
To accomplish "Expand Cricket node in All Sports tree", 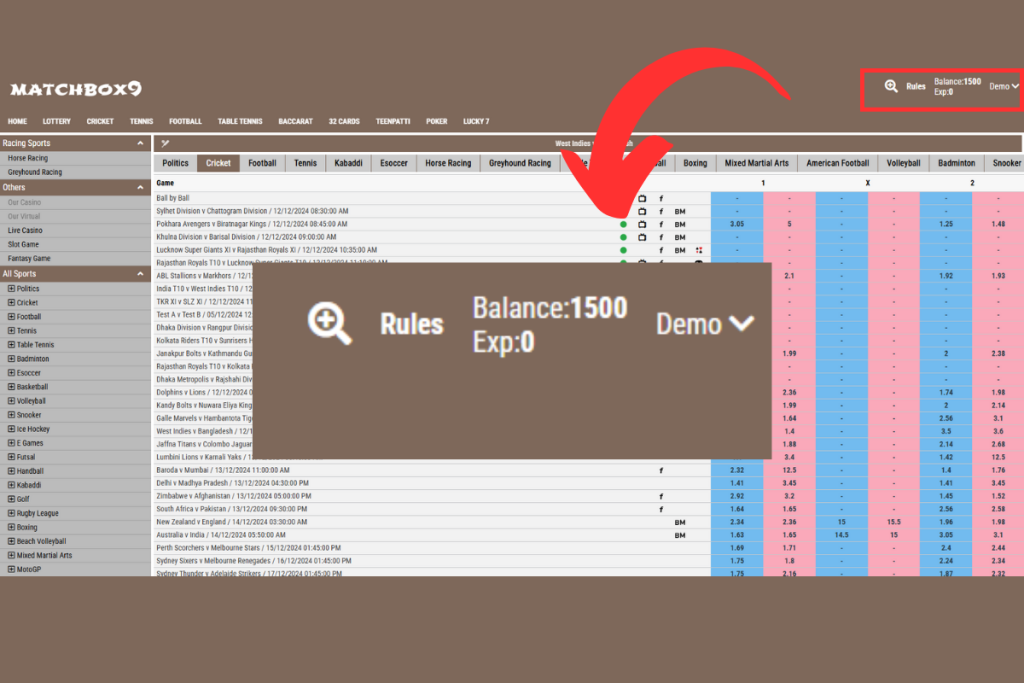I will tap(11, 302).
